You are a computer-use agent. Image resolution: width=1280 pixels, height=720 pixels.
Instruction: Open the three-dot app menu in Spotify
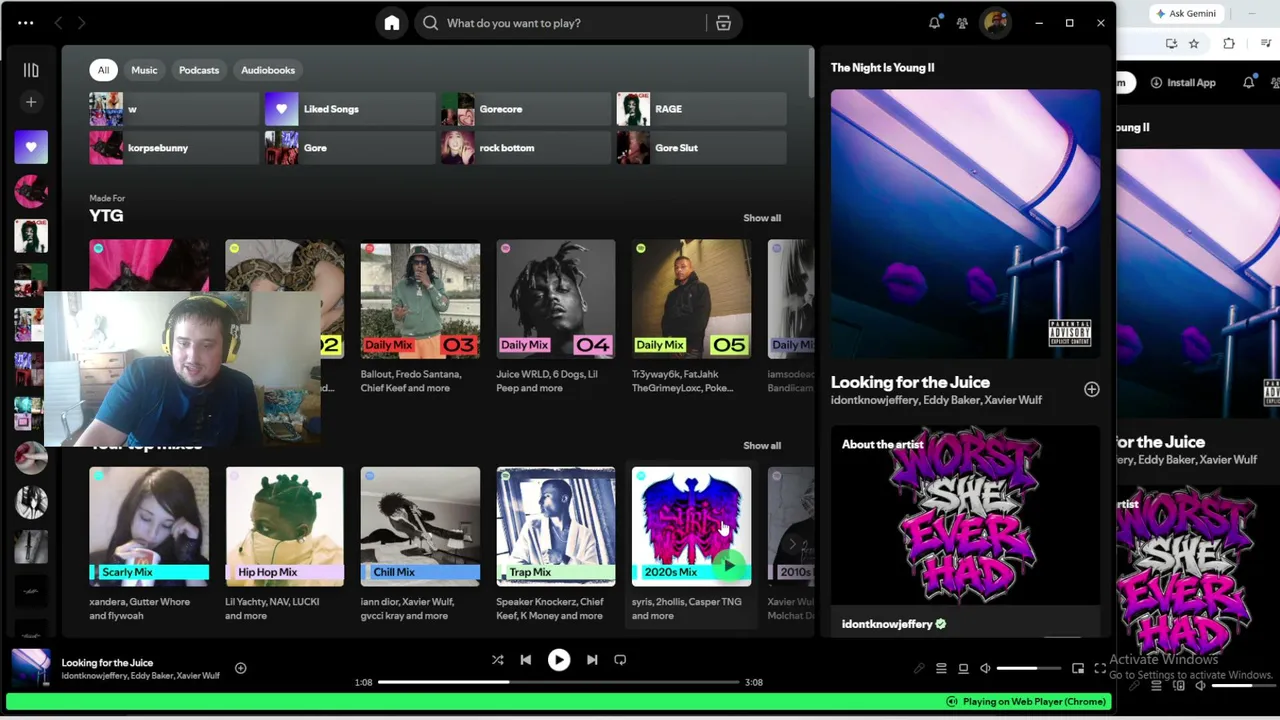tap(26, 23)
